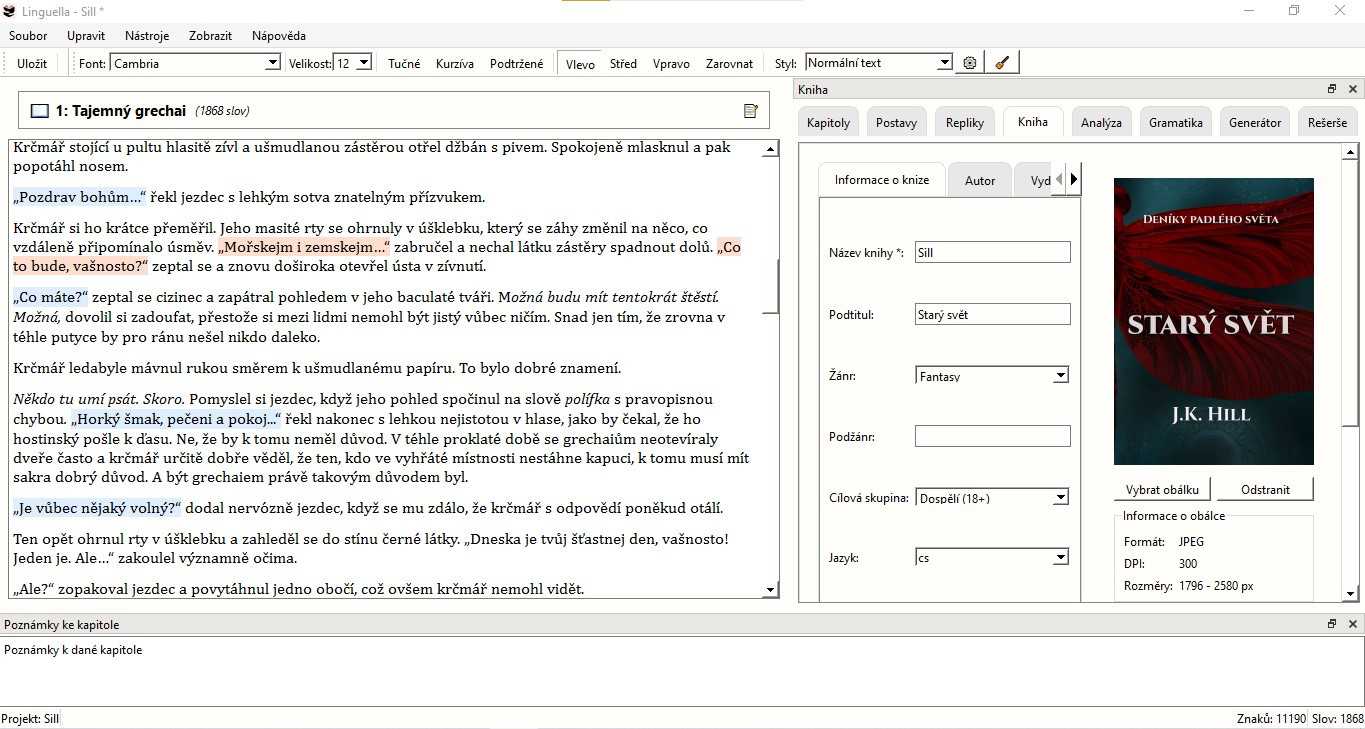1365x729 pixels.
Task: Close the Kniha panel
Action: [x=1352, y=89]
